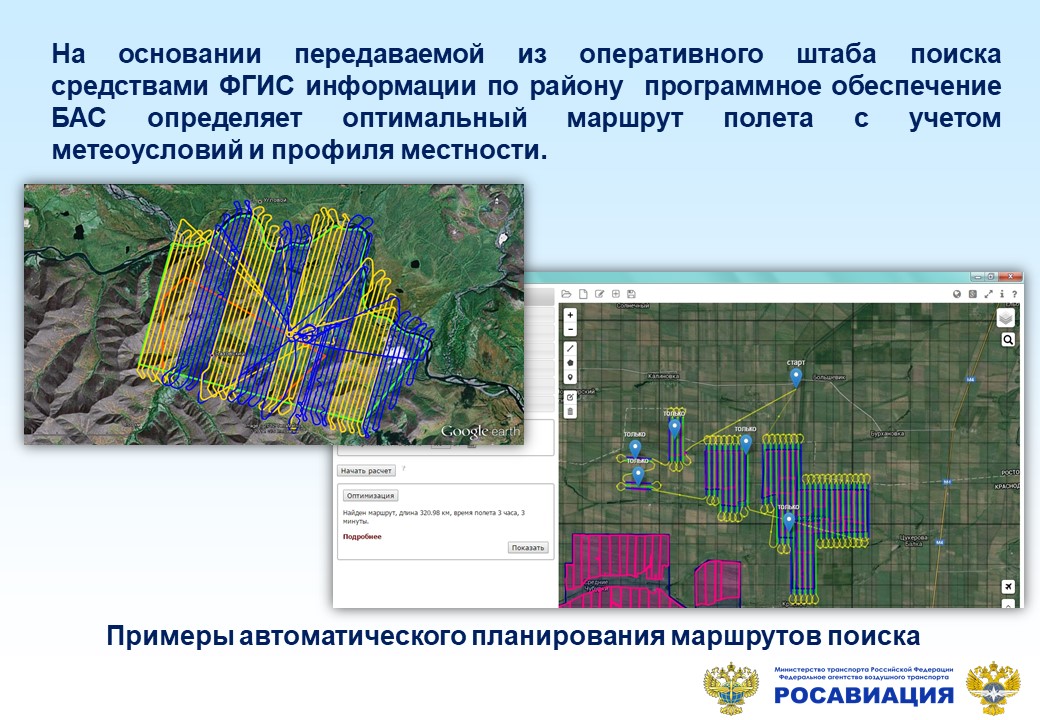The width and height of the screenshot is (1040, 720).
Task: Click the globe icon in top-right toolbar
Action: coord(957,294)
